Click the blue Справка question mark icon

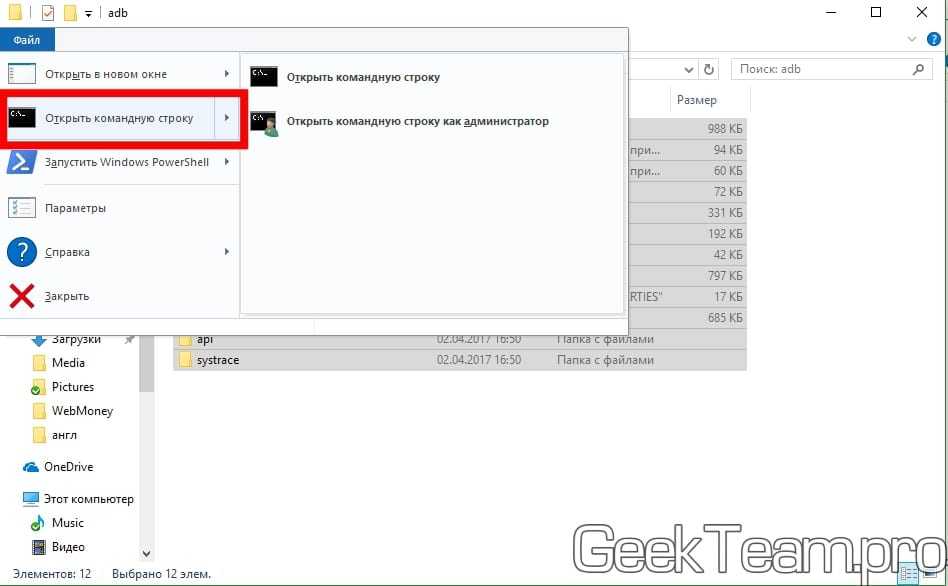tap(22, 252)
